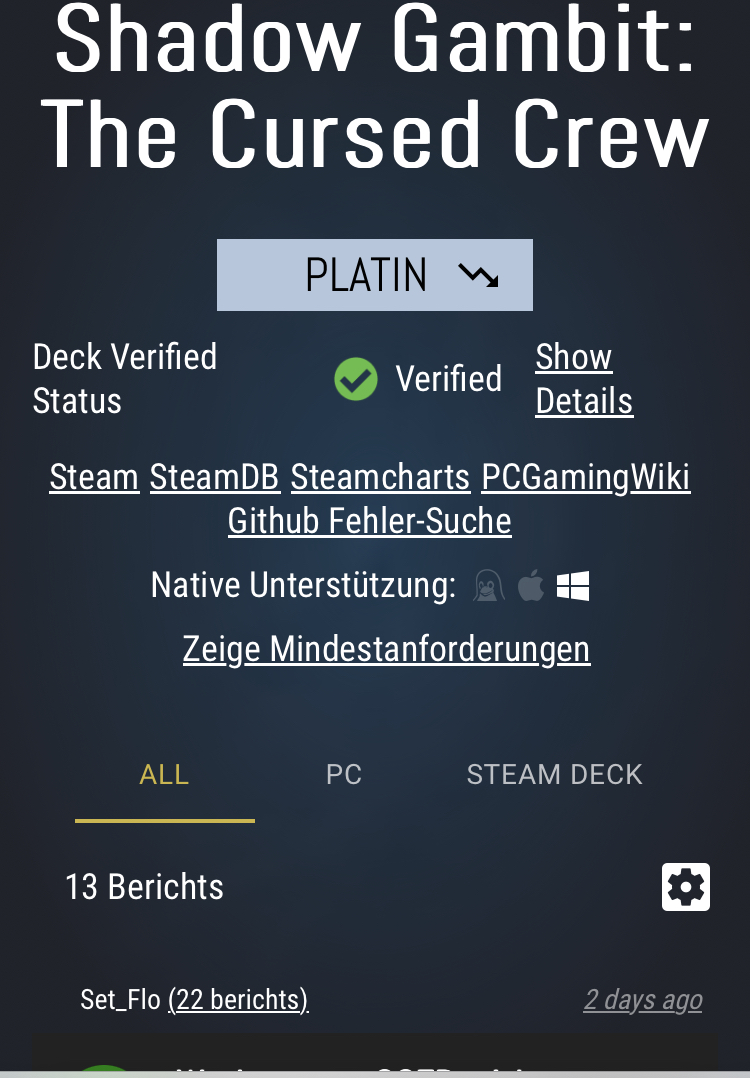Open the Steamcharts link

point(380,478)
